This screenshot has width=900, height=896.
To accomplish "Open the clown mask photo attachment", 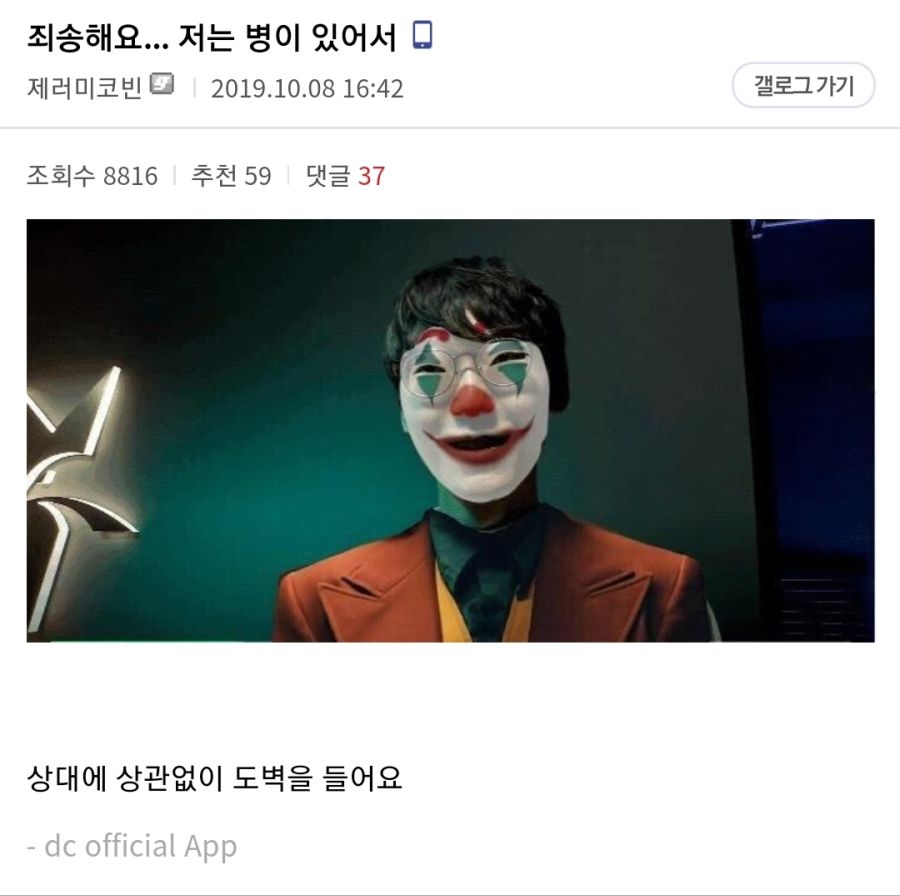I will 451,430.
